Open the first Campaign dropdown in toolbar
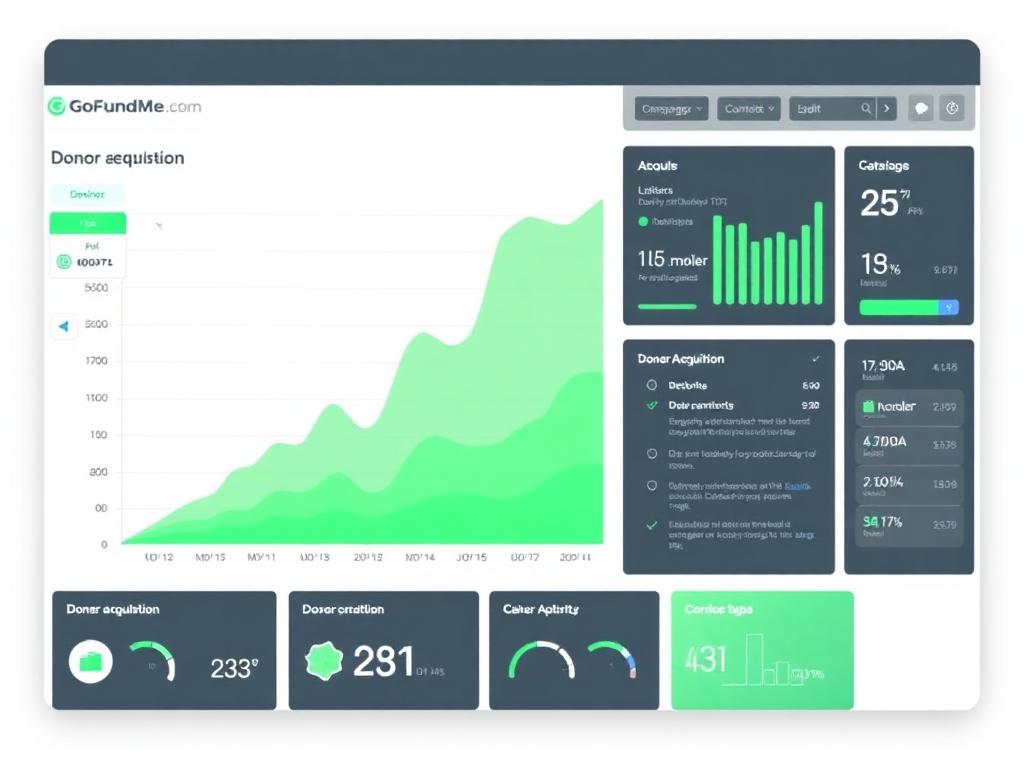Viewport: 1024px width, 768px height. point(671,108)
